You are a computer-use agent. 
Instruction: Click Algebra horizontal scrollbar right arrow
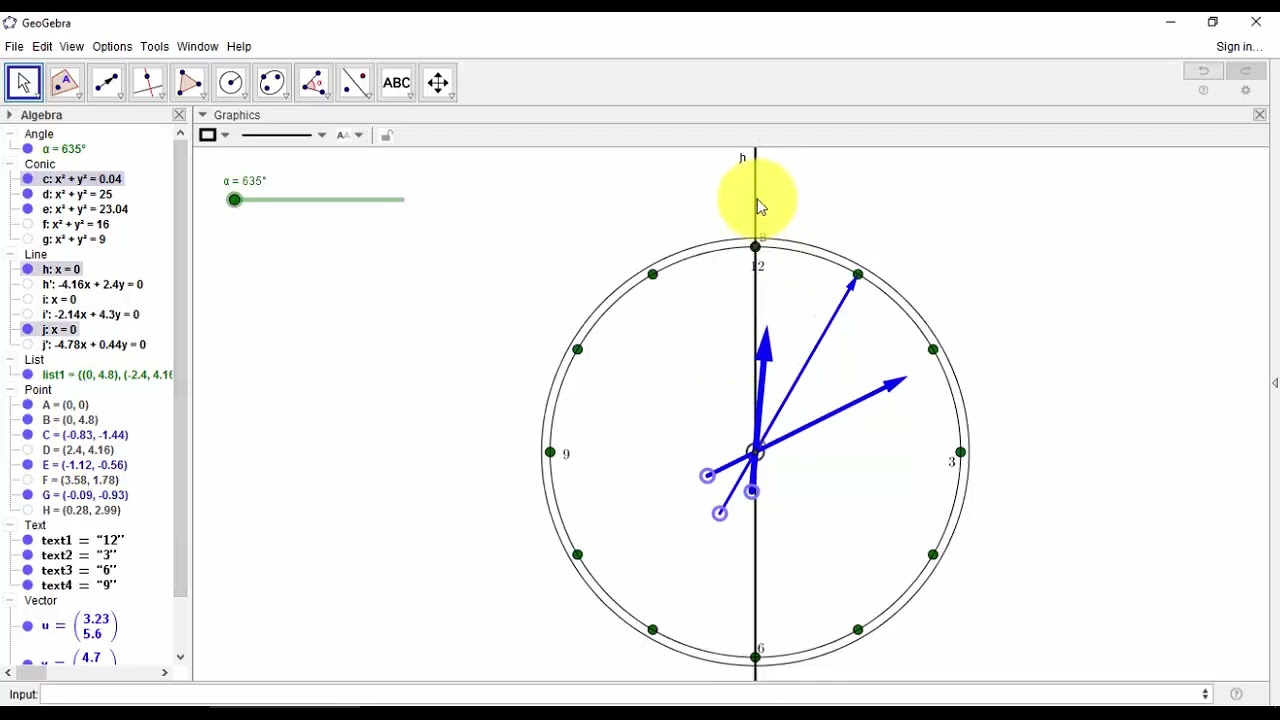point(165,673)
